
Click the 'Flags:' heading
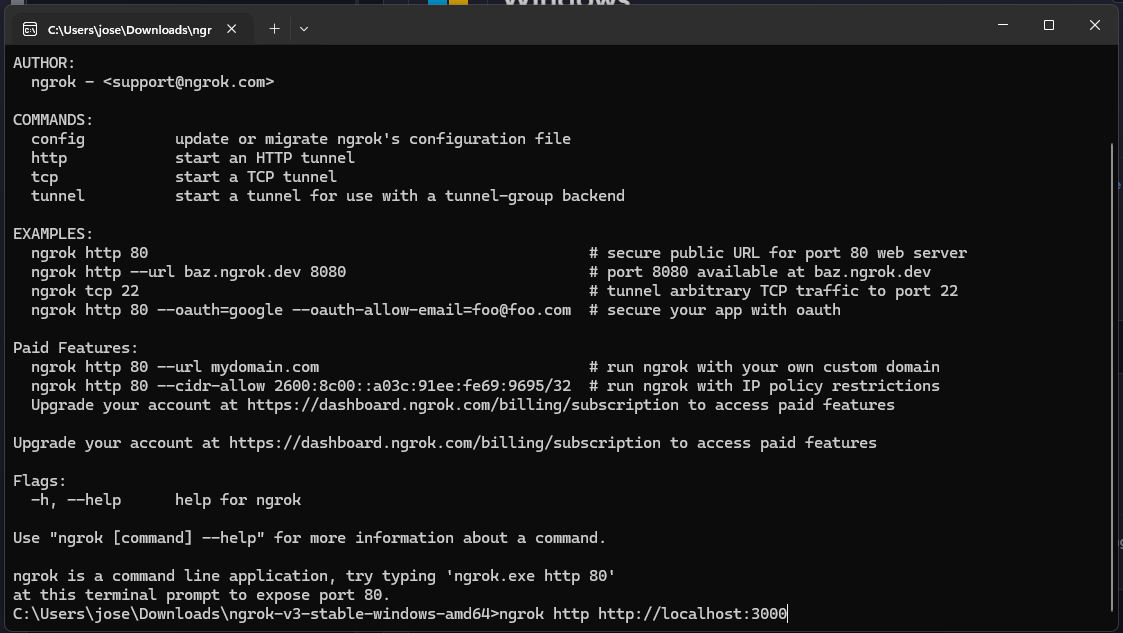[x=39, y=480]
